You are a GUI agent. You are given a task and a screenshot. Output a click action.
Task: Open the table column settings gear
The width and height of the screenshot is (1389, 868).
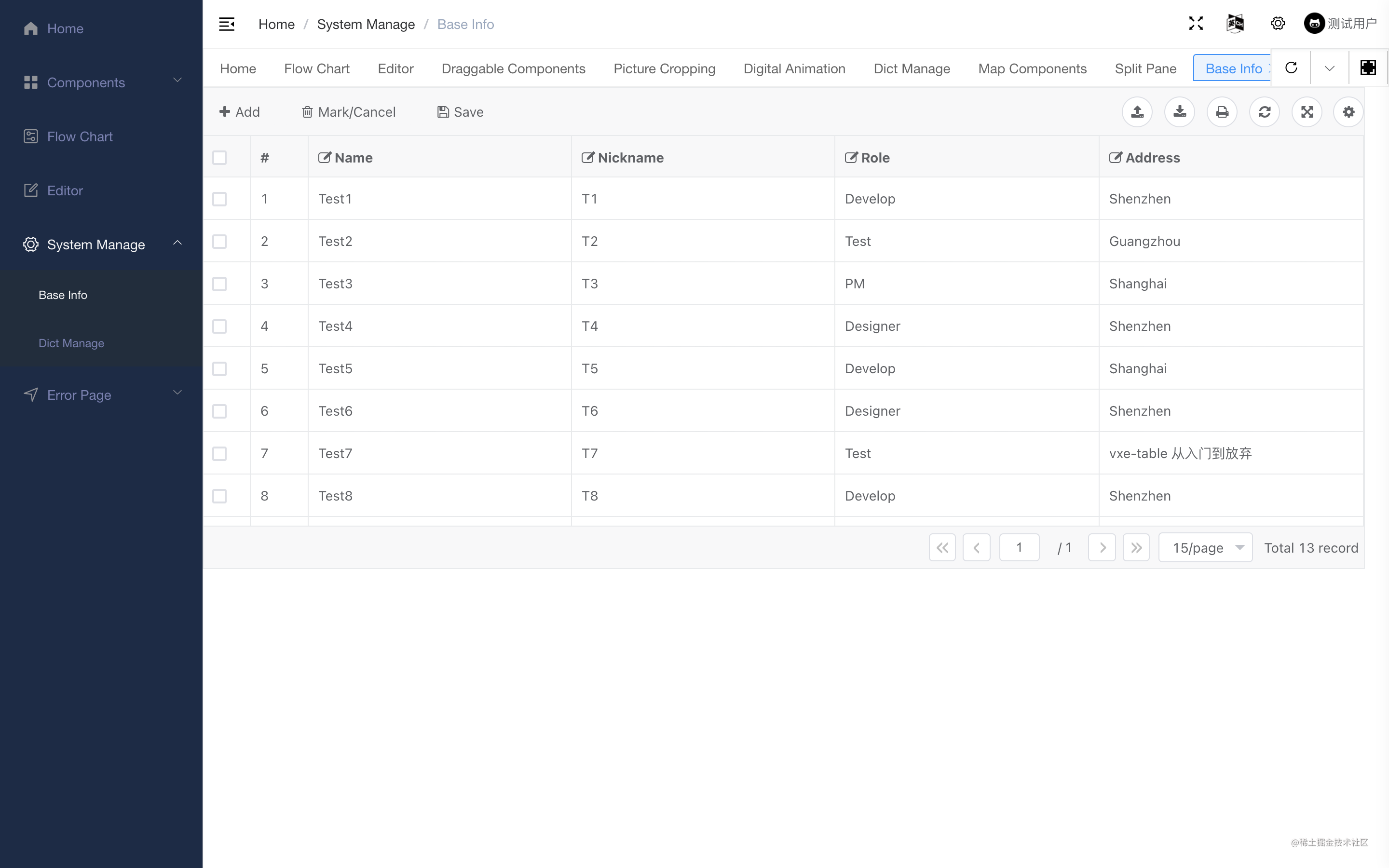(1348, 112)
